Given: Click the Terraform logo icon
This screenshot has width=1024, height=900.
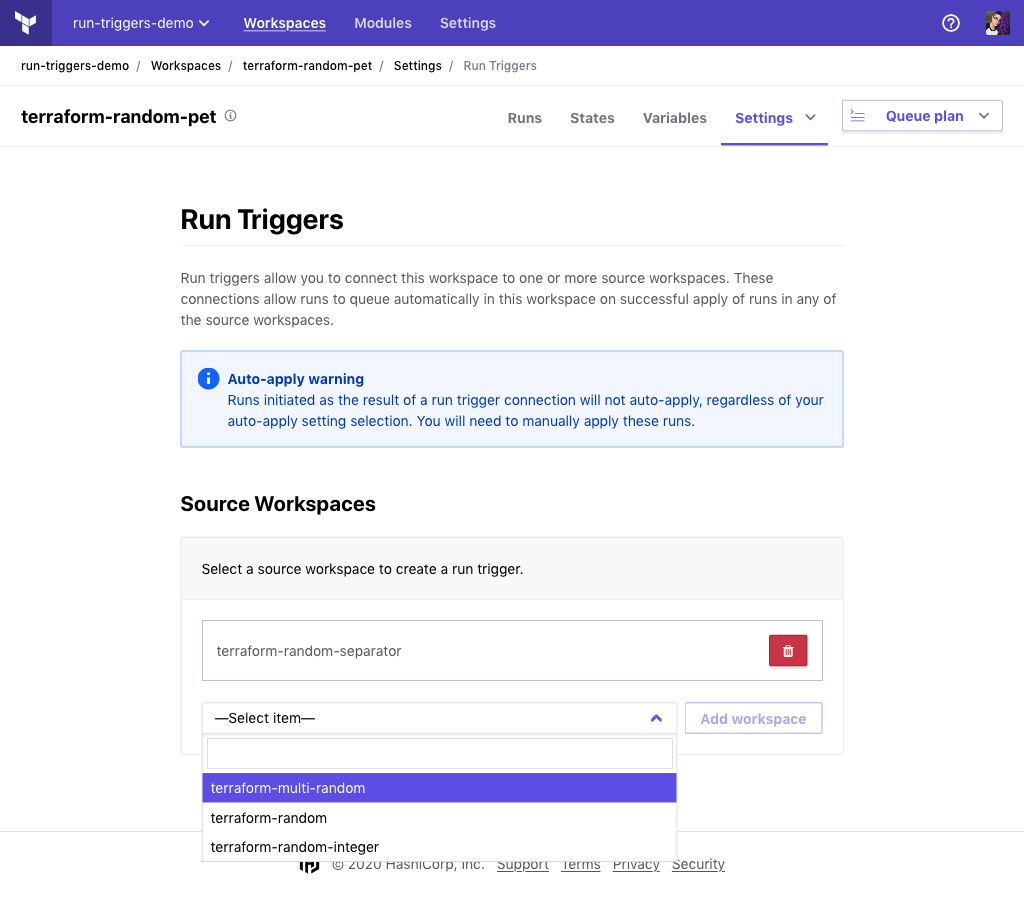Looking at the screenshot, I should pos(25,23).
